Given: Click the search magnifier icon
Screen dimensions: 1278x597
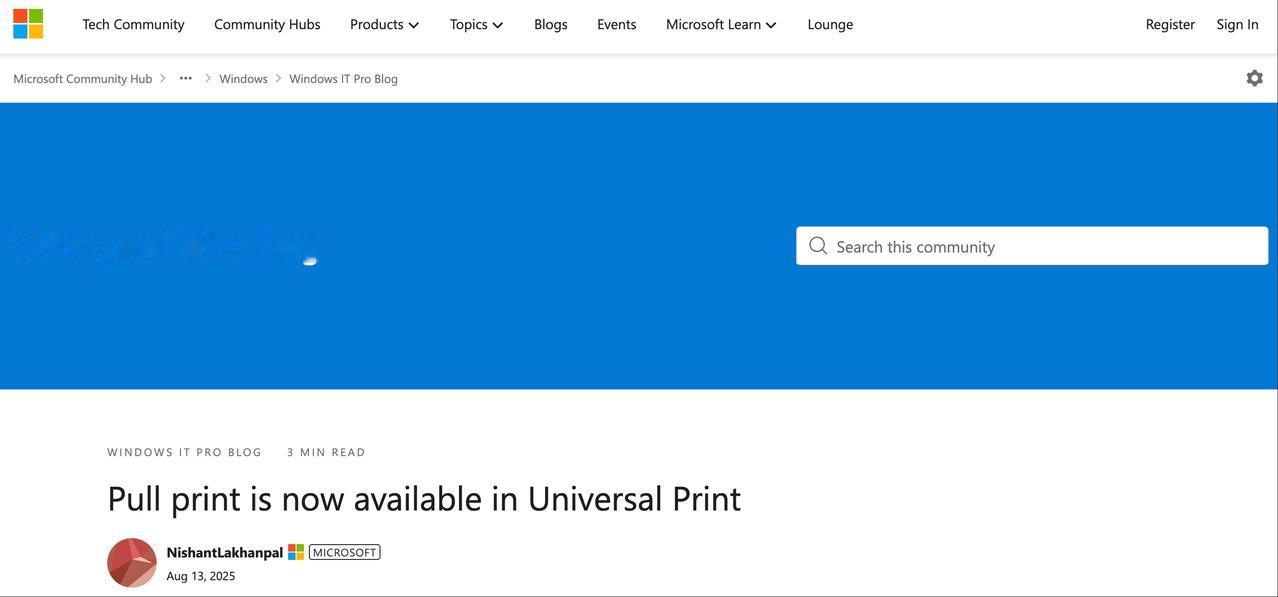Looking at the screenshot, I should click(818, 246).
